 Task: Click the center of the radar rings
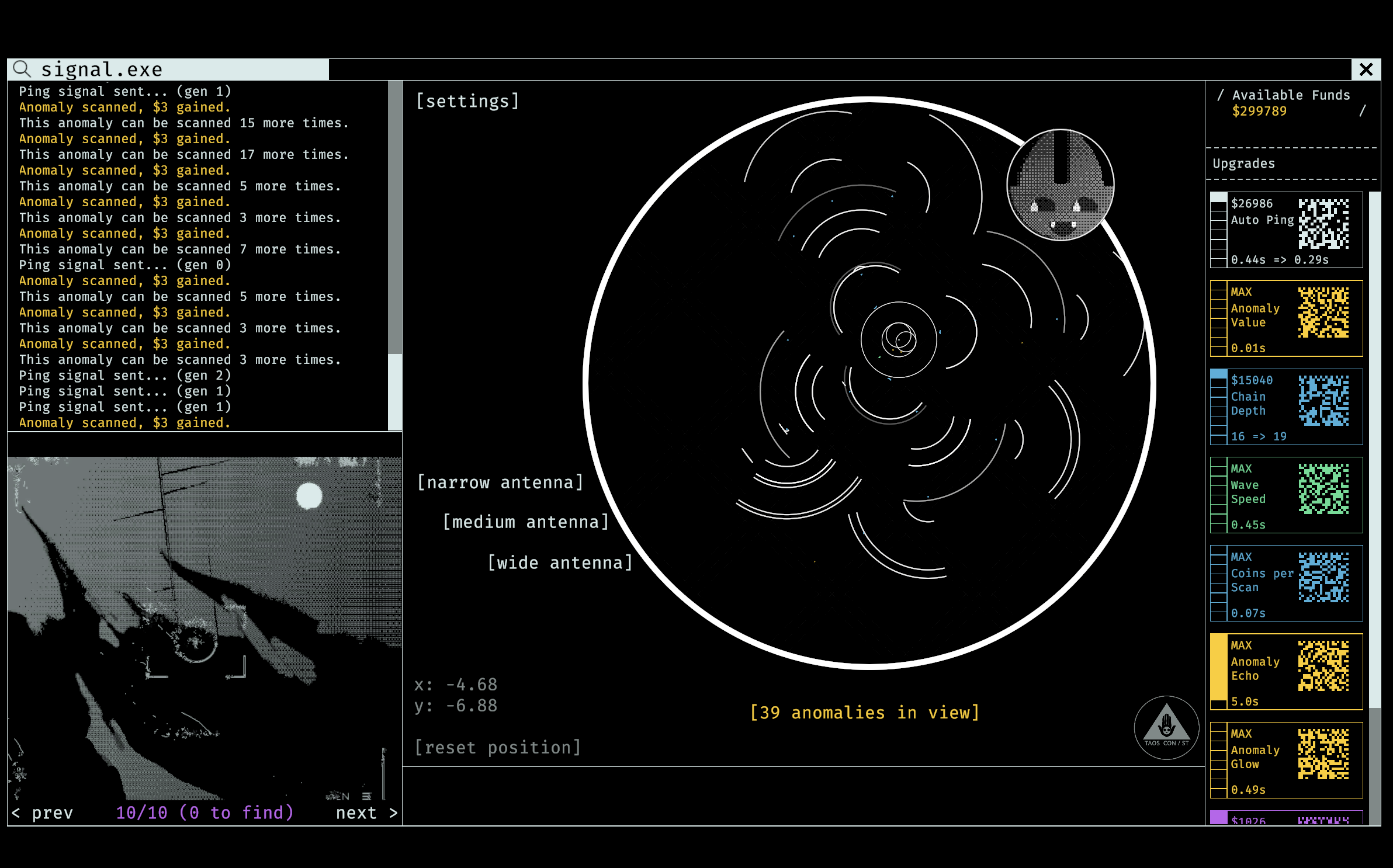[x=899, y=339]
